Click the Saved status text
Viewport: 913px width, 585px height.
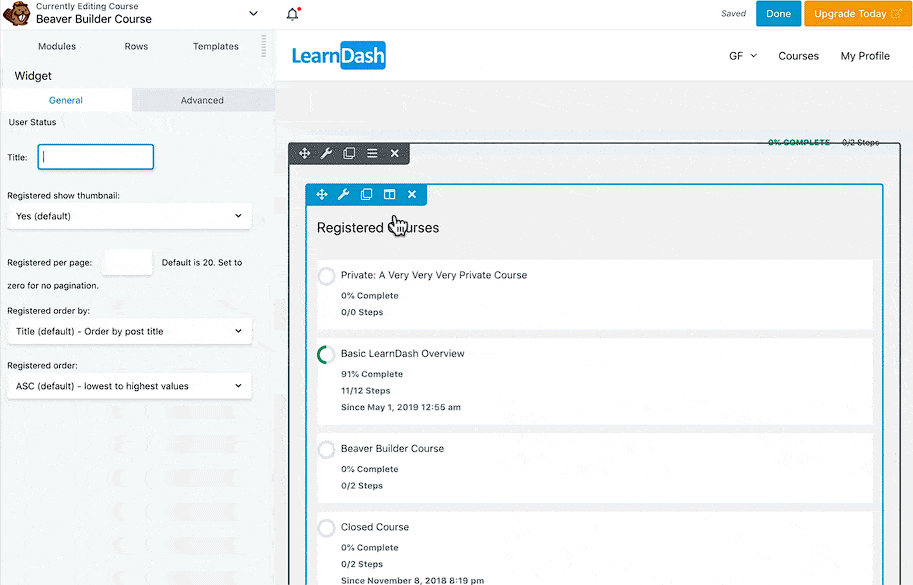[x=733, y=13]
